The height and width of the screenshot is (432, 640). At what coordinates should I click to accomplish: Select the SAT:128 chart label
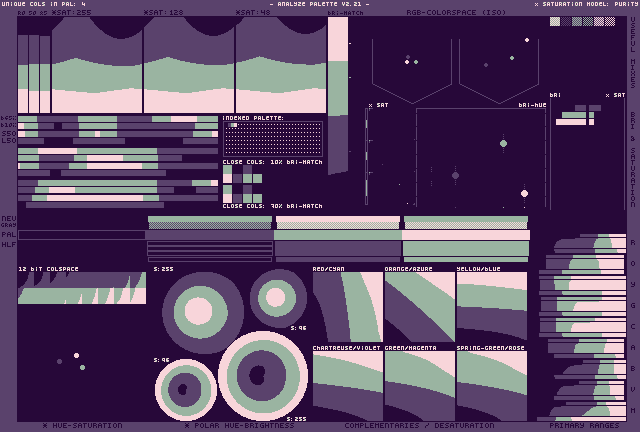point(164,12)
